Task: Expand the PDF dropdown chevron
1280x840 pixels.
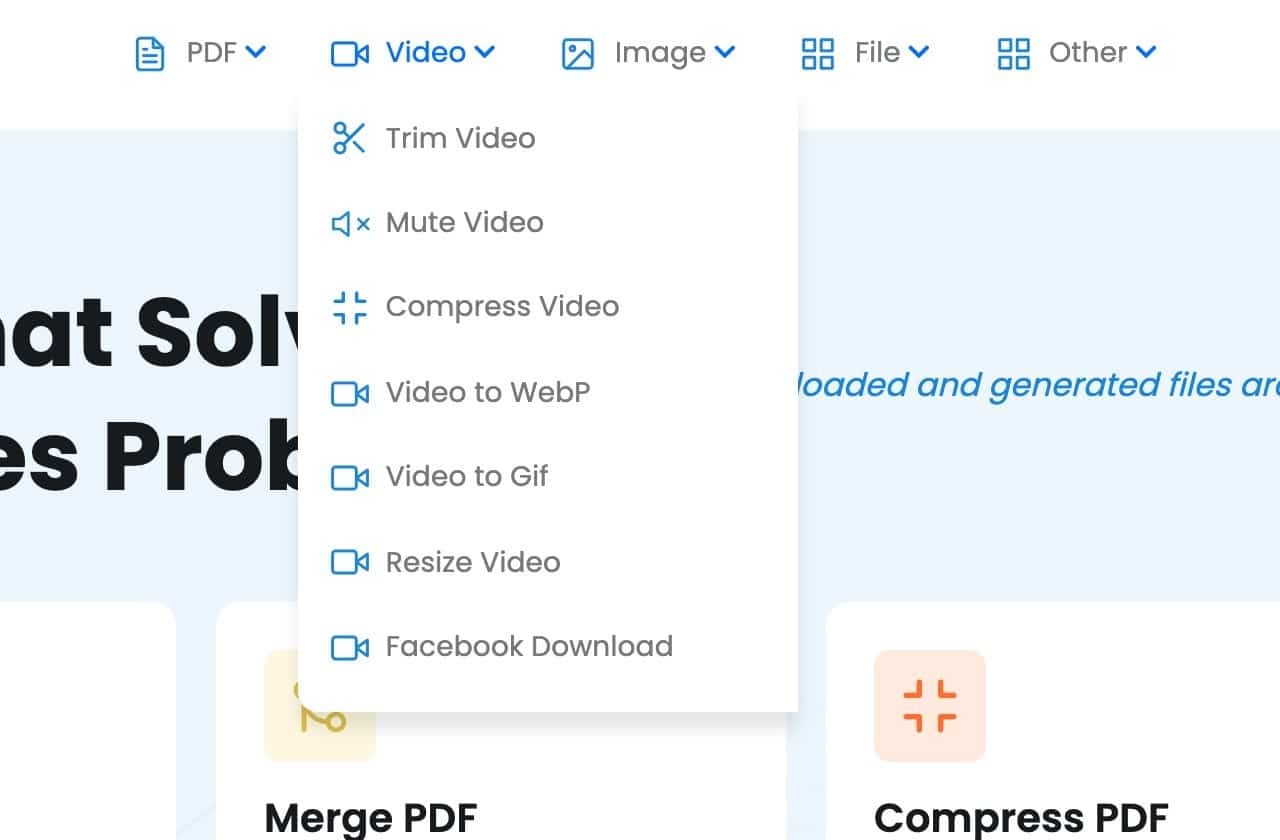Action: tap(256, 51)
